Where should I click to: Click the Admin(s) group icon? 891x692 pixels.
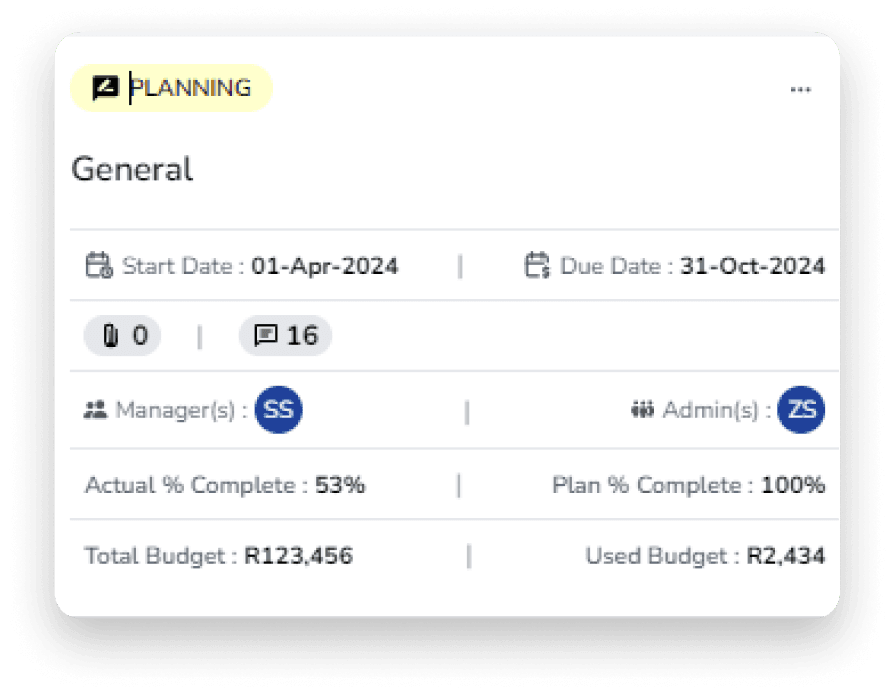[x=641, y=410]
